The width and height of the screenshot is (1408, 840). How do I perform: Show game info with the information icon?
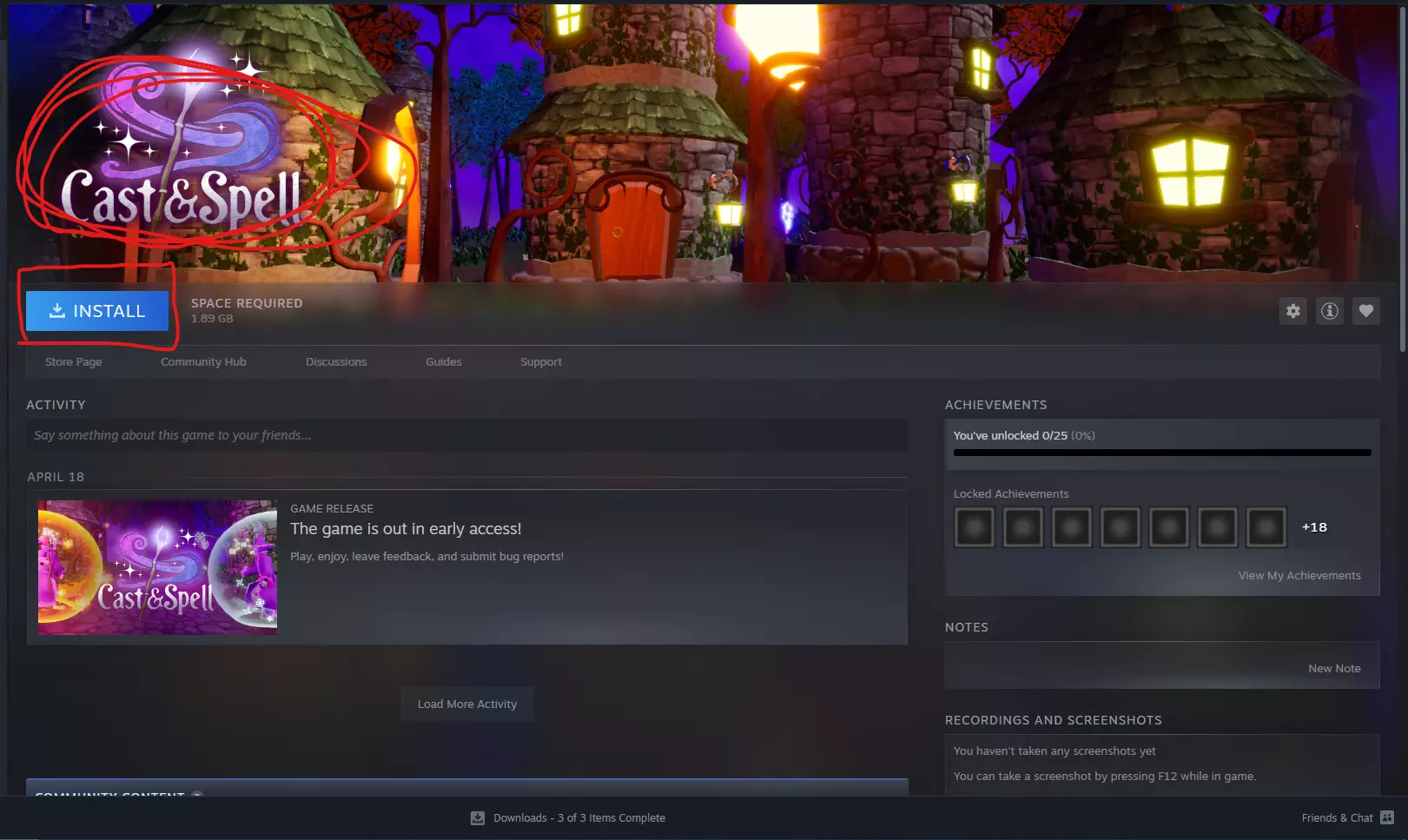click(1330, 311)
